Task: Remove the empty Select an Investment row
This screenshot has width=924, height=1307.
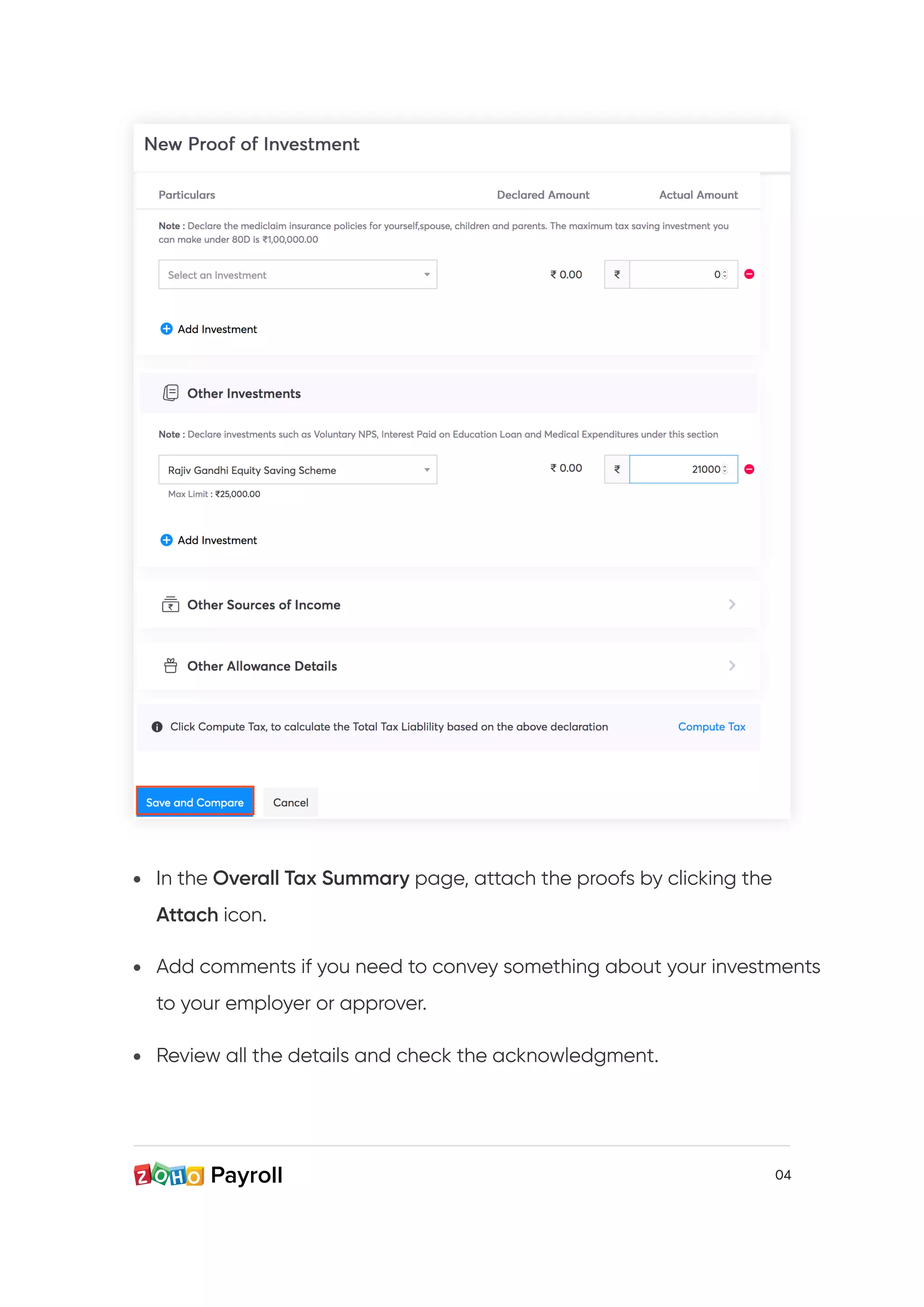Action: (749, 274)
